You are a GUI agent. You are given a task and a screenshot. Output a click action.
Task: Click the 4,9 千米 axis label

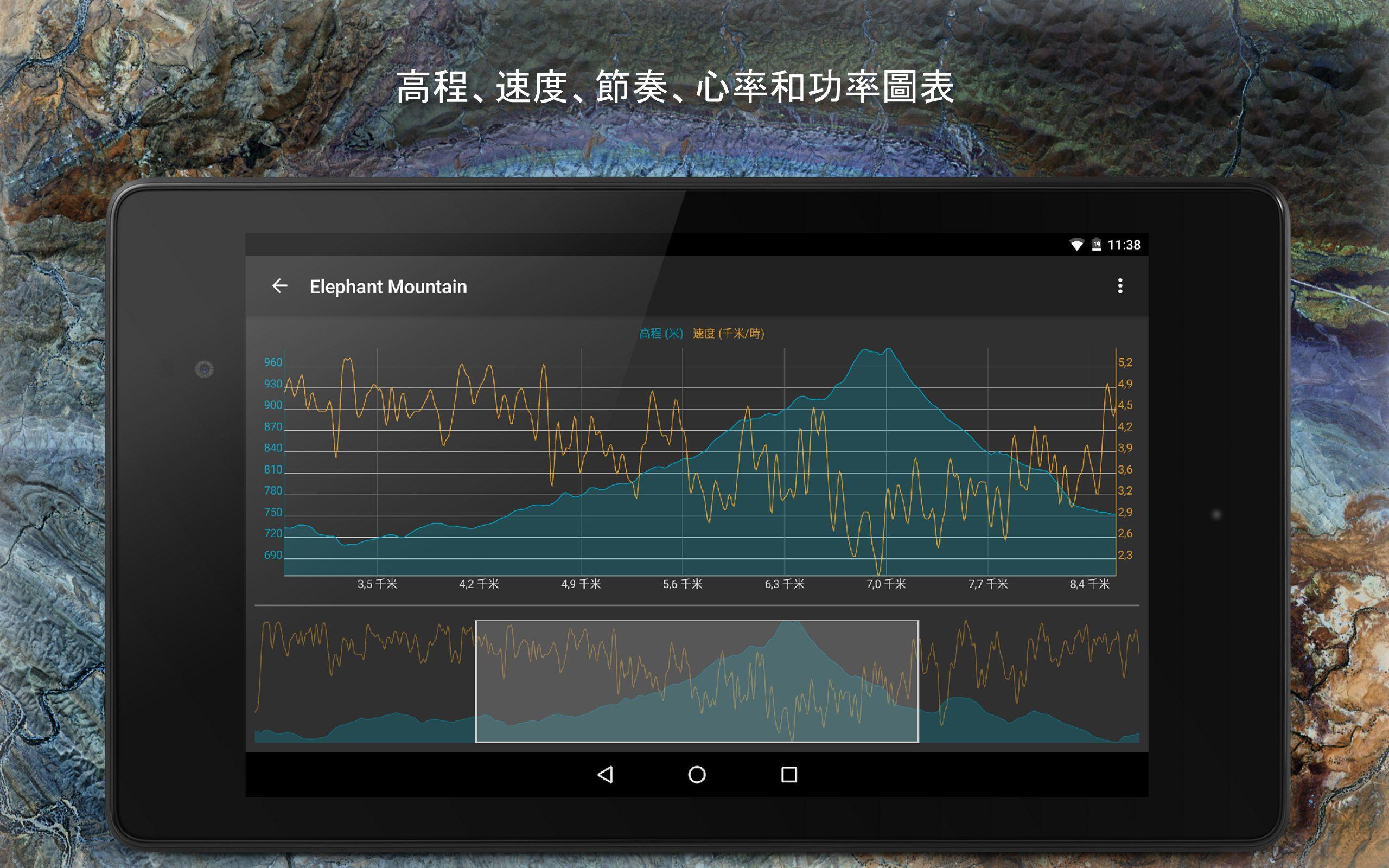(581, 584)
